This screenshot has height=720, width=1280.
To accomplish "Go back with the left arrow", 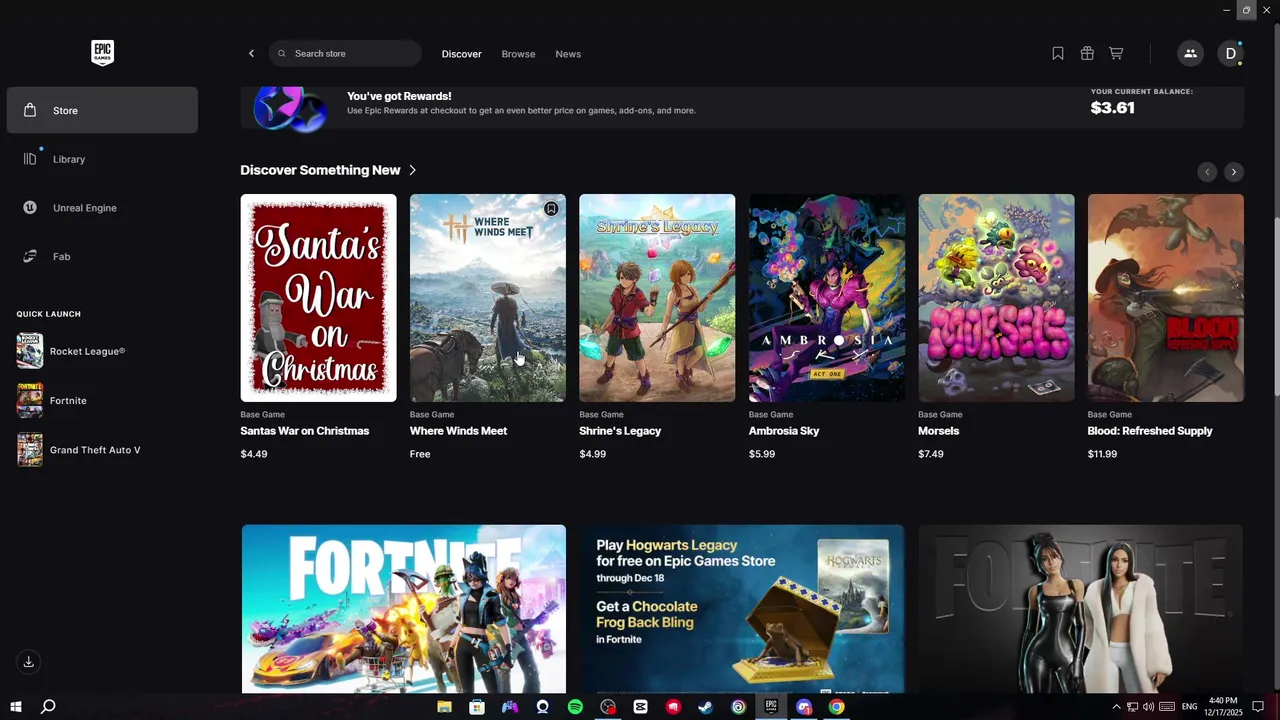I will tap(251, 54).
